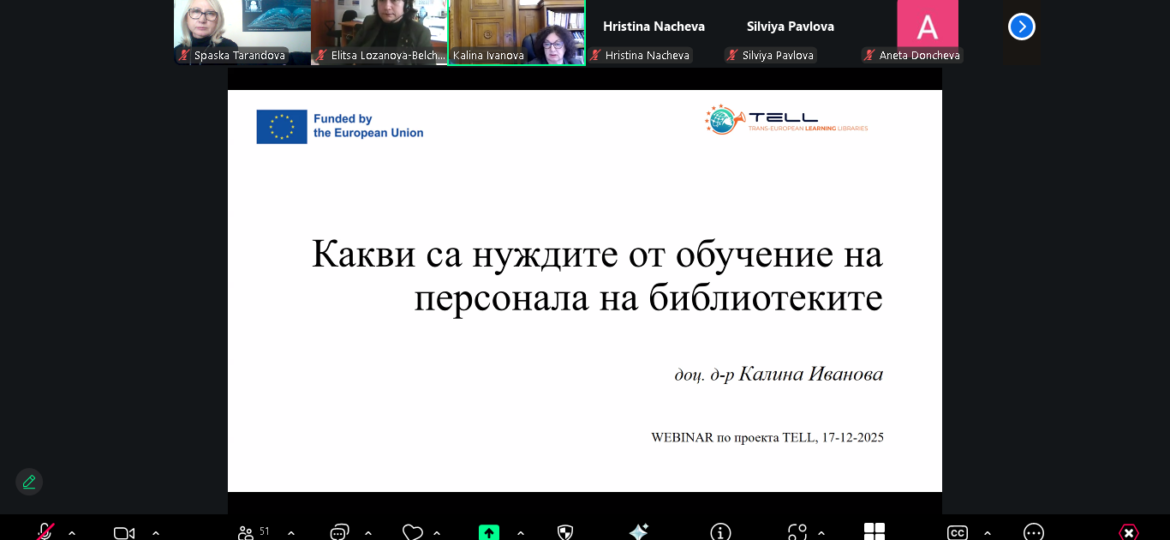Expand chat options caret
Viewport: 1170px width, 540px height.
[x=368, y=533]
